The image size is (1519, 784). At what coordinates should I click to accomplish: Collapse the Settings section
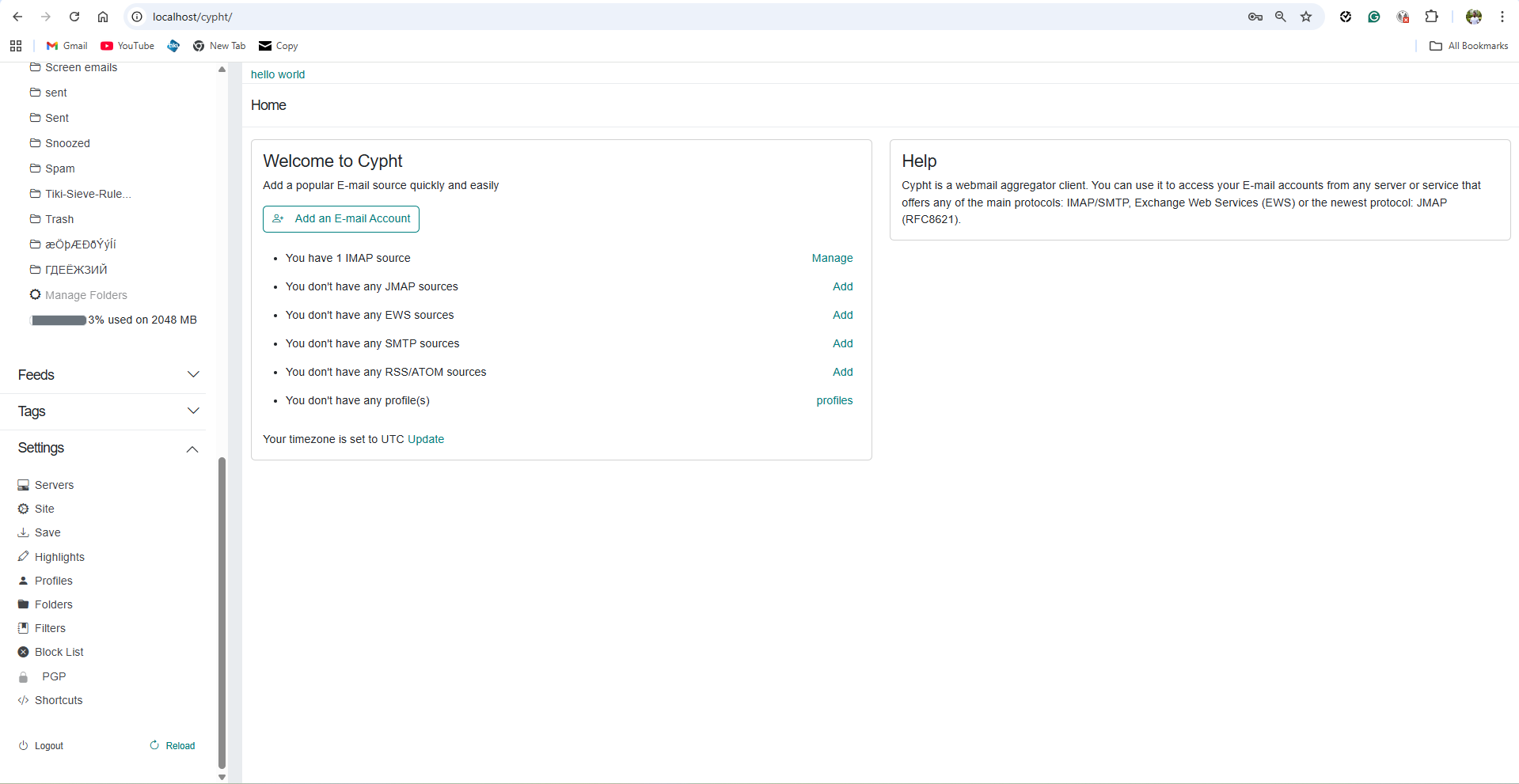point(192,449)
